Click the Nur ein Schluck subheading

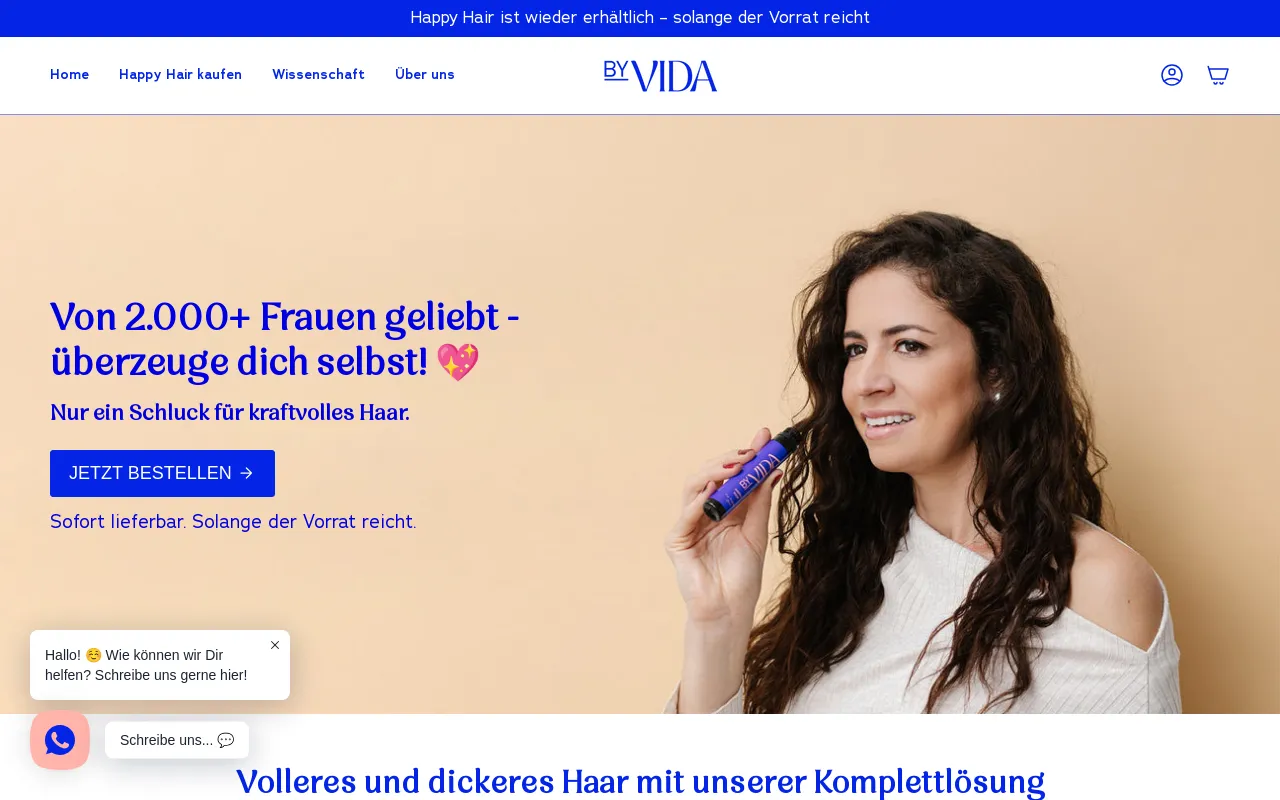click(x=230, y=412)
